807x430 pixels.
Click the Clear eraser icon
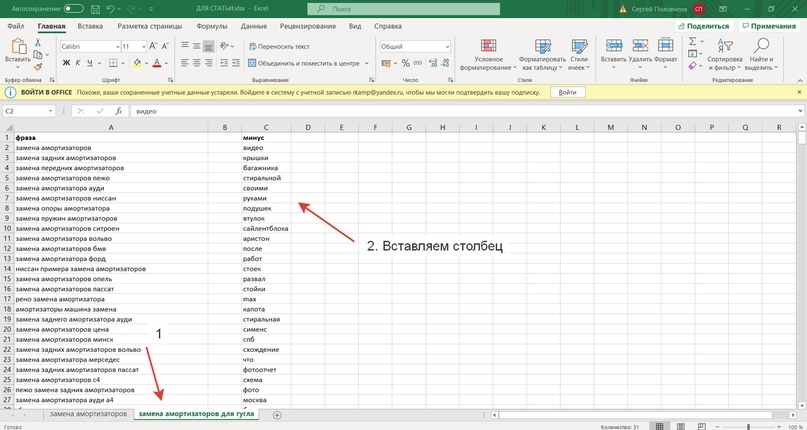[692, 66]
